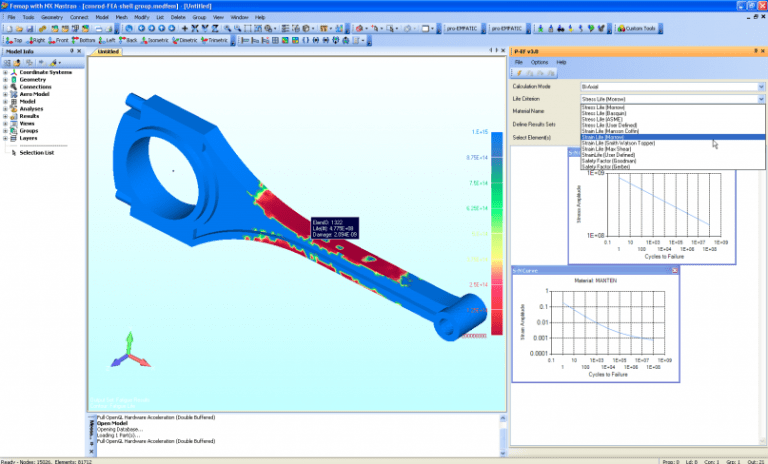This screenshot has width=768, height=464.
Task: Select the Model tree item
Action: [27, 101]
